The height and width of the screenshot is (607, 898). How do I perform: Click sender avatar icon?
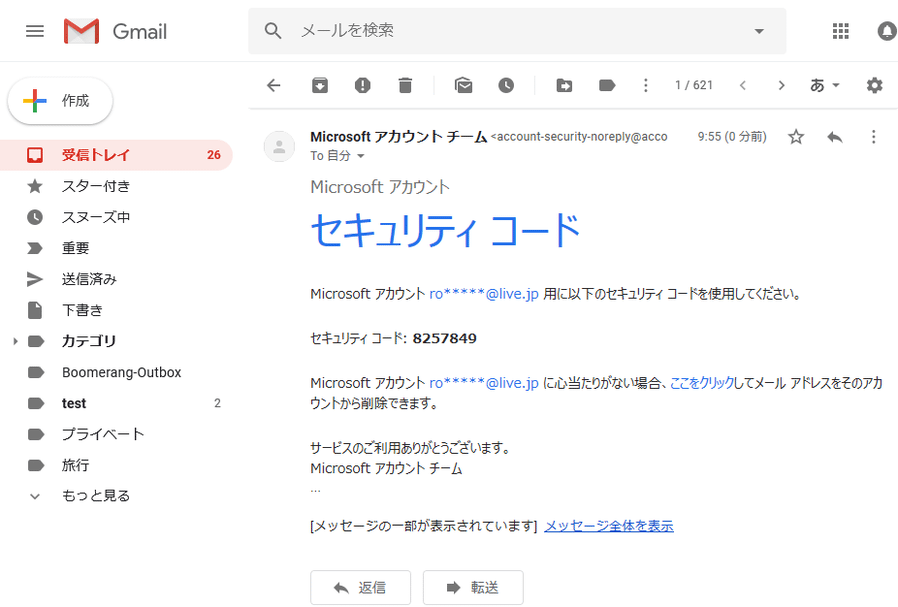(279, 147)
